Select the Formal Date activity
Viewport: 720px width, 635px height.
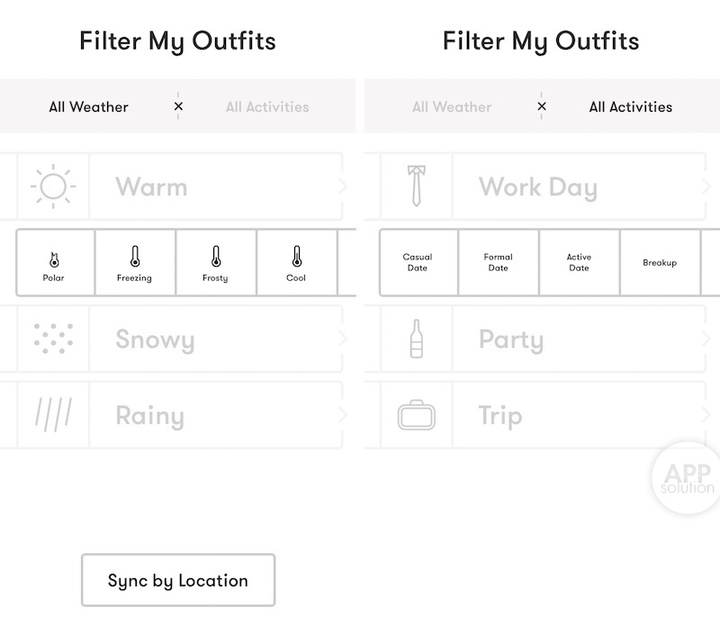pyautogui.click(x=498, y=263)
